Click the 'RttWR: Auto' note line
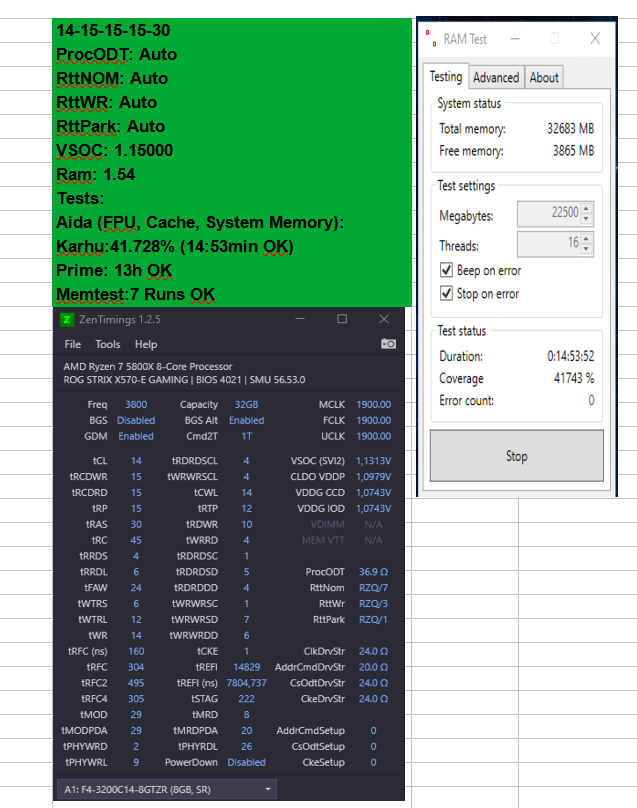637x808 pixels. pos(106,103)
